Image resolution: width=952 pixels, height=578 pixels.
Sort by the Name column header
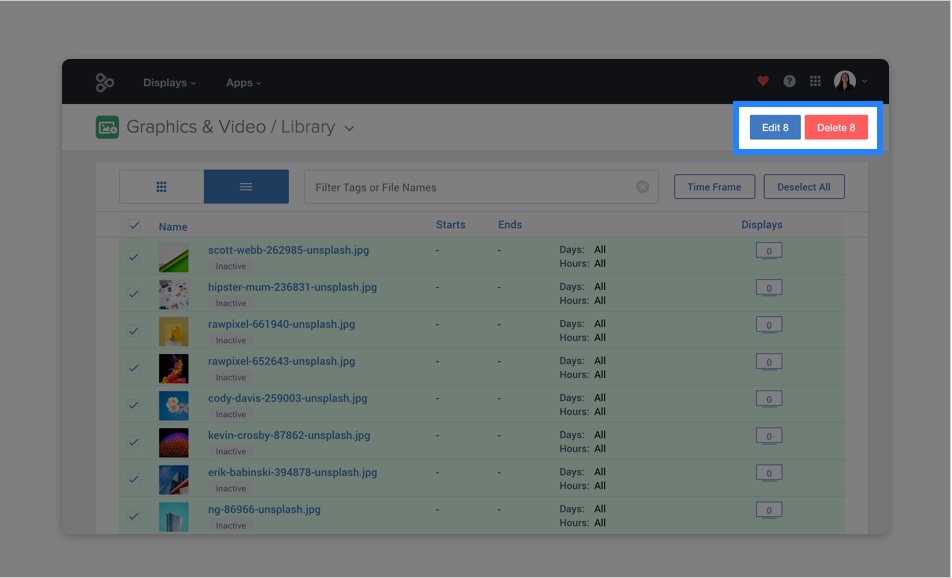pos(173,226)
